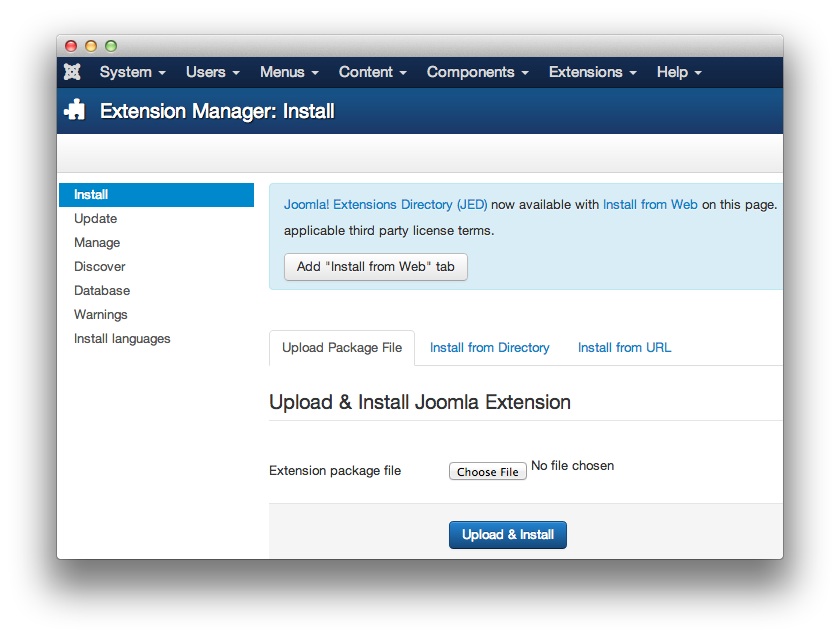Switch to Install from Directory tab
The width and height of the screenshot is (840, 638).
click(x=490, y=348)
